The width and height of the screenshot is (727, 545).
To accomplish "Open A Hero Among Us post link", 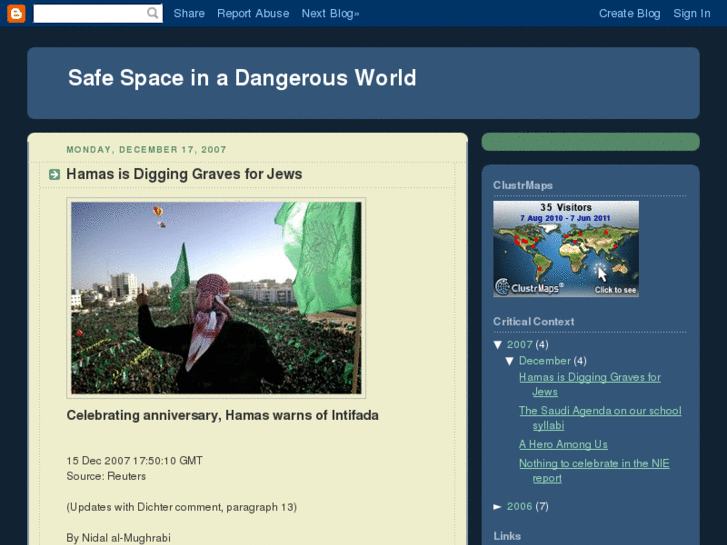I will tap(563, 444).
